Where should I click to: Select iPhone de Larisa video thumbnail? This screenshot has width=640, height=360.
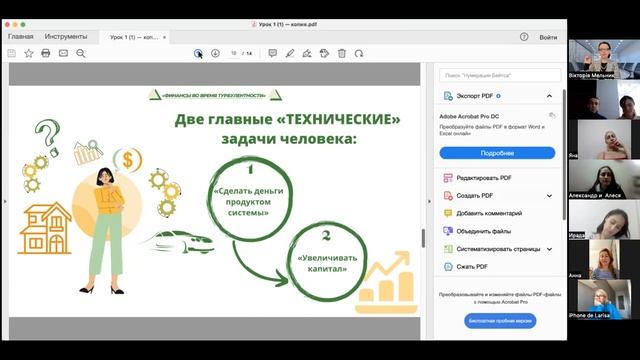[x=604, y=300]
